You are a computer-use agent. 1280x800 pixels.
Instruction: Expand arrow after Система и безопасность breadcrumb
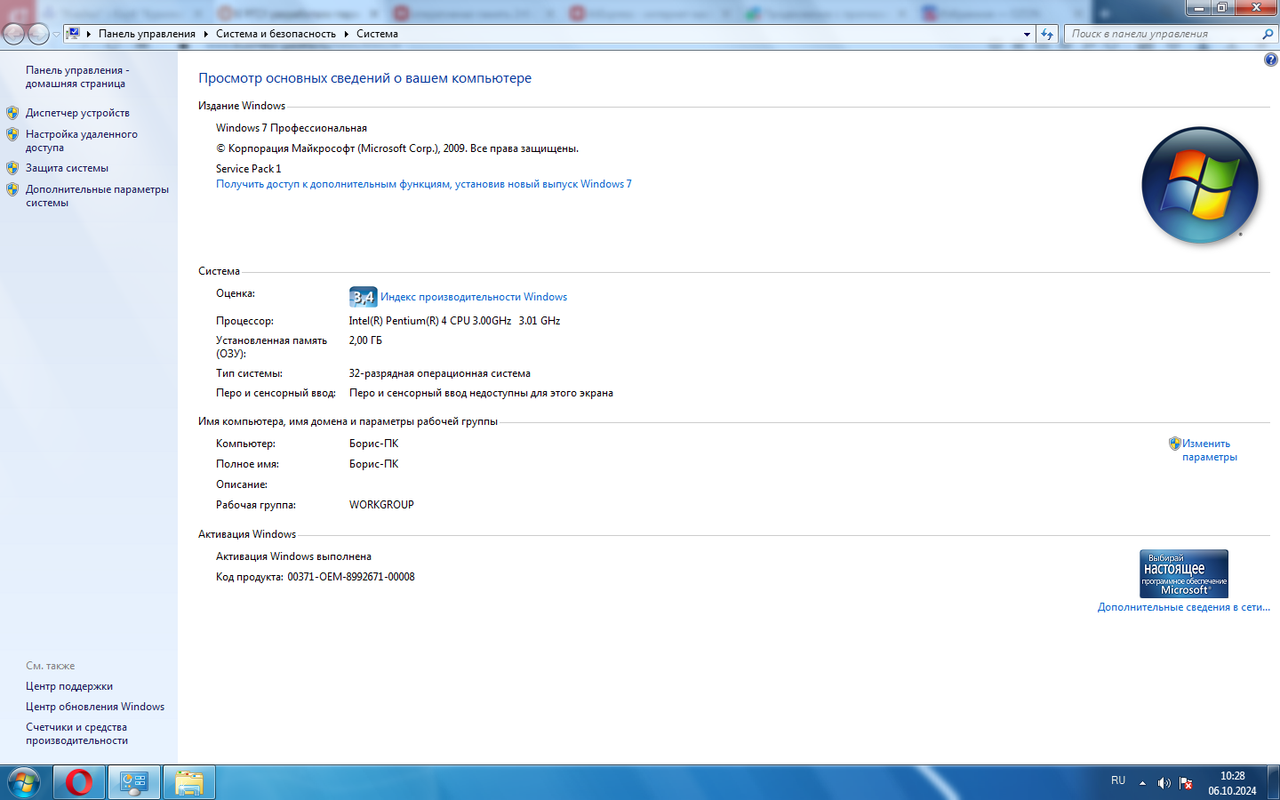pyautogui.click(x=348, y=34)
